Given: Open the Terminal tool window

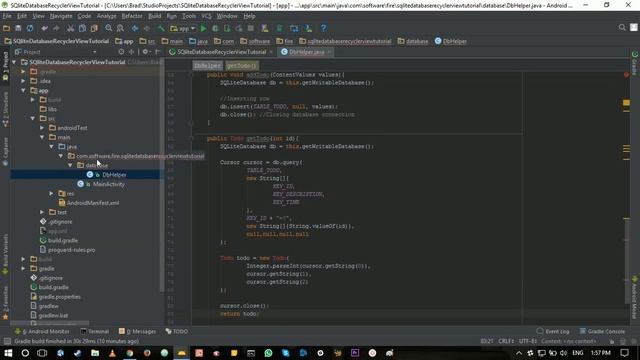Looking at the screenshot, I should (94, 331).
